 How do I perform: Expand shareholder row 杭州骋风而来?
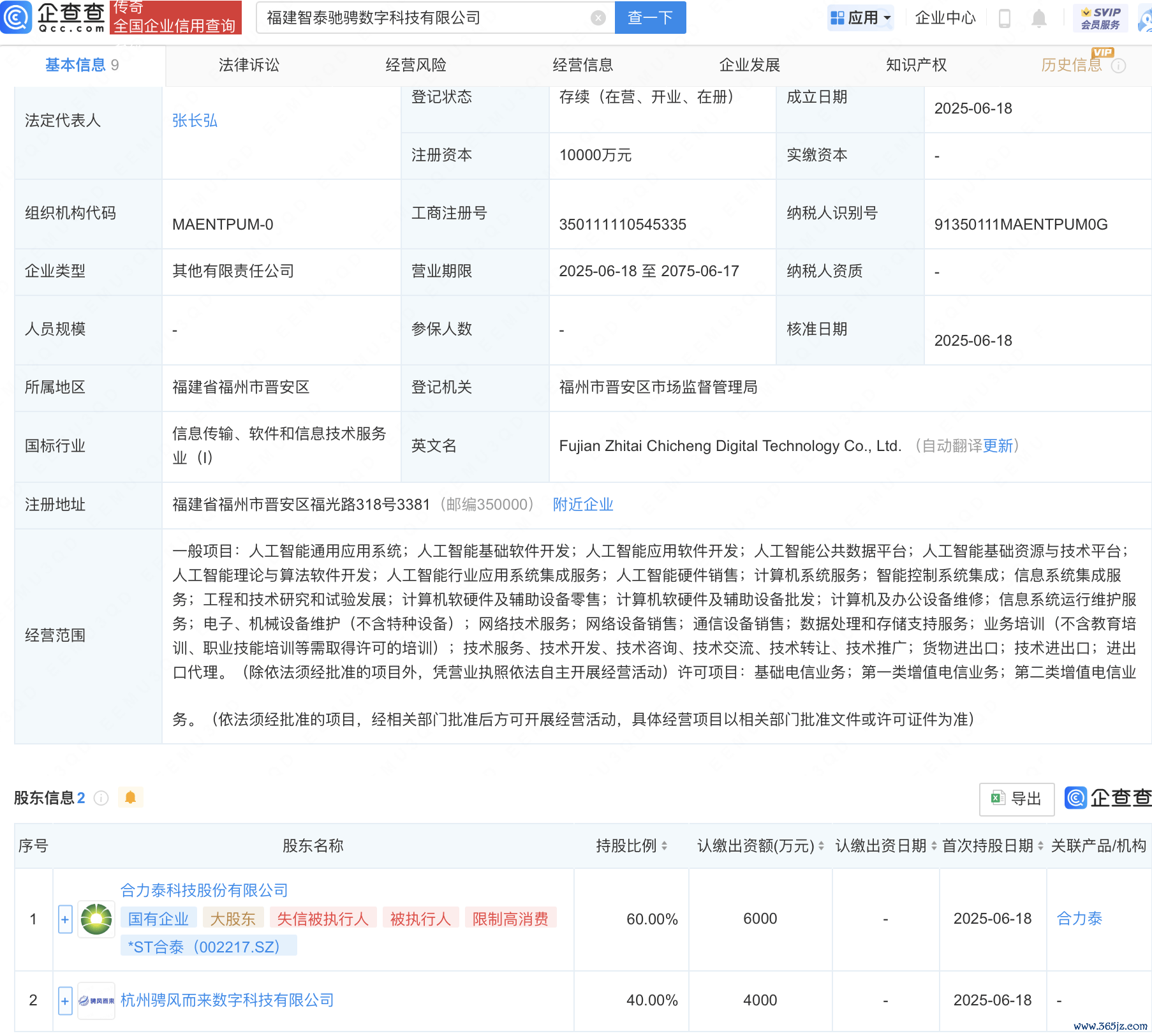click(65, 1001)
